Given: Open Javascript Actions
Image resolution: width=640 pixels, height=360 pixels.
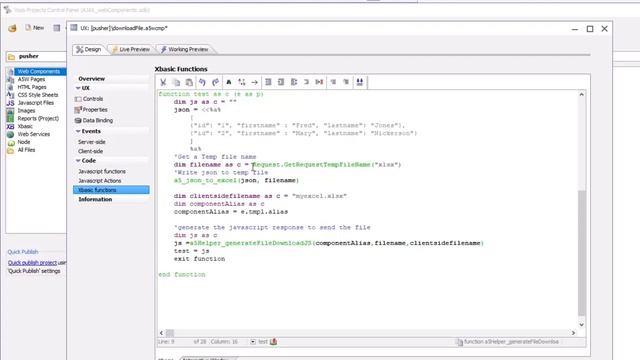Looking at the screenshot, I should click(100, 180).
